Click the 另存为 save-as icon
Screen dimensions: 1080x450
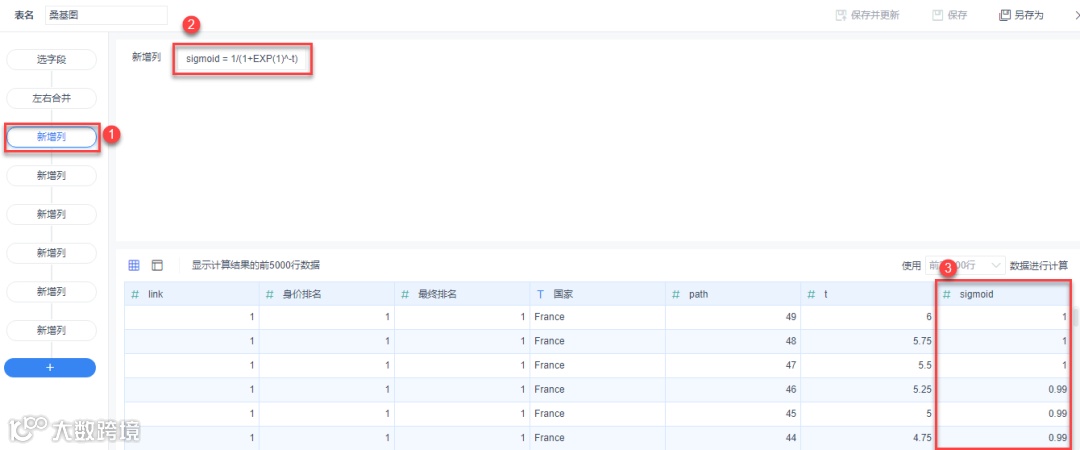coord(1004,15)
